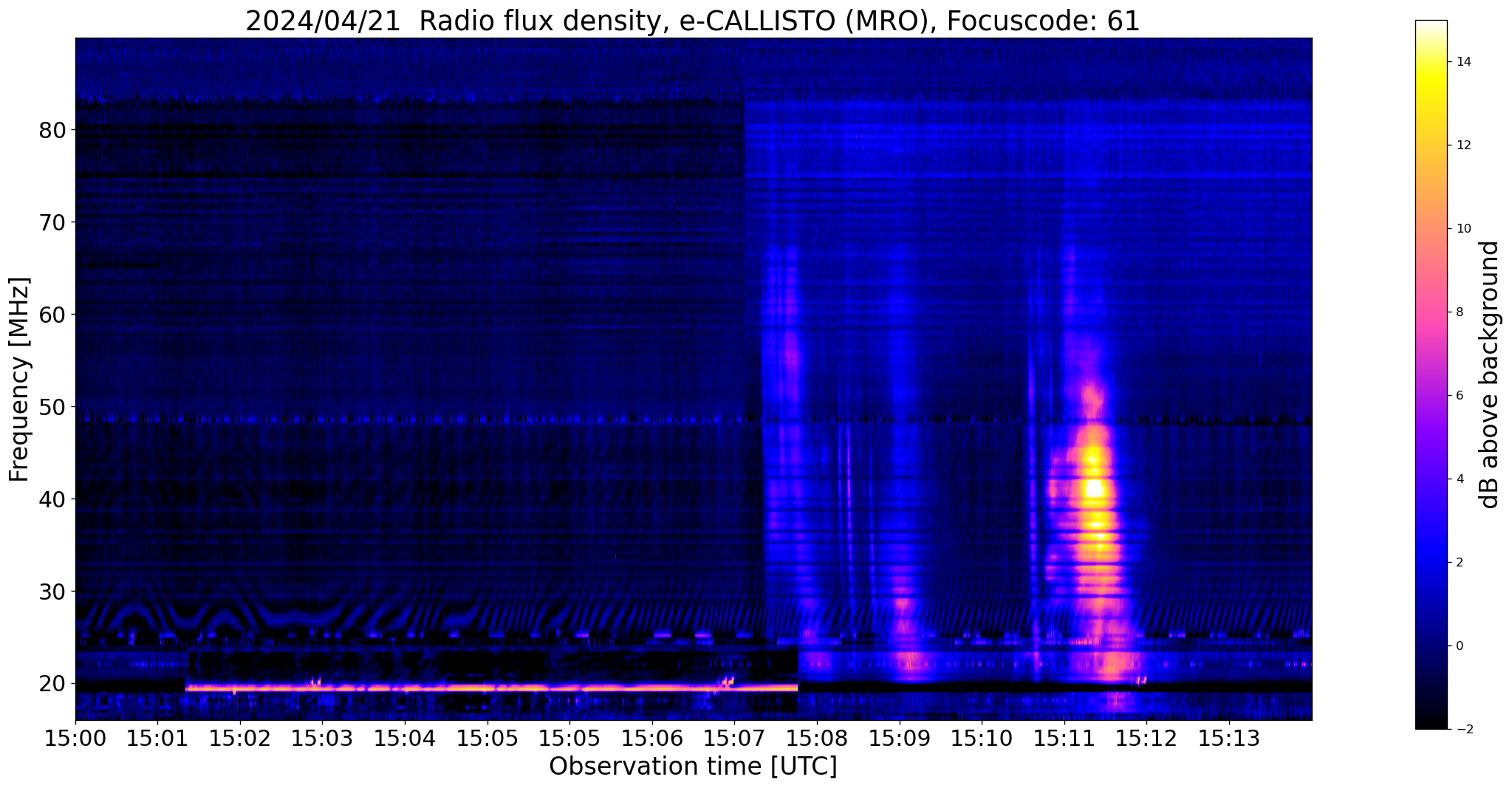This screenshot has width=1512, height=788.
Task: Click the 15:09 time tick label
Action: (x=900, y=739)
